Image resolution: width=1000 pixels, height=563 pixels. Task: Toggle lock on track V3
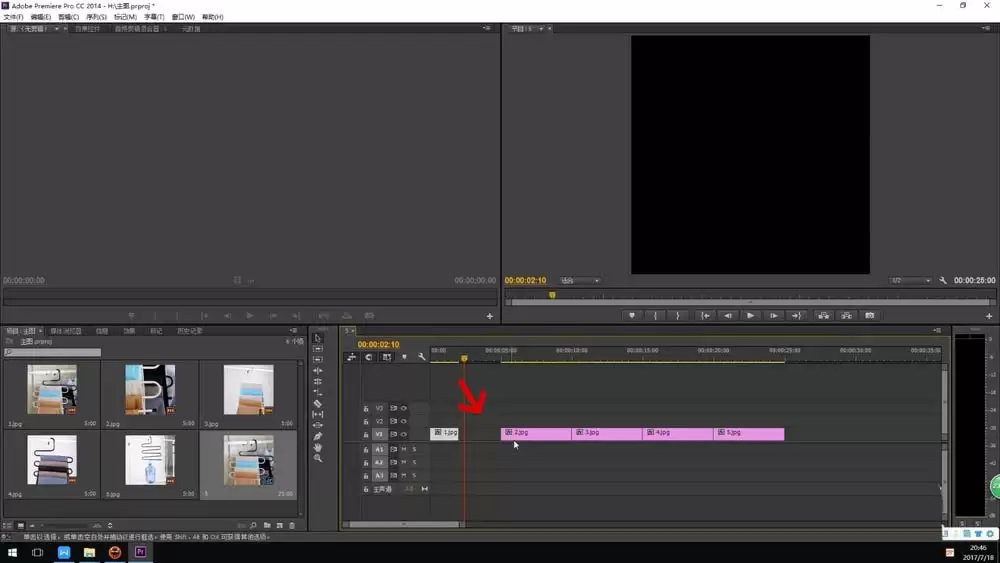[366, 408]
